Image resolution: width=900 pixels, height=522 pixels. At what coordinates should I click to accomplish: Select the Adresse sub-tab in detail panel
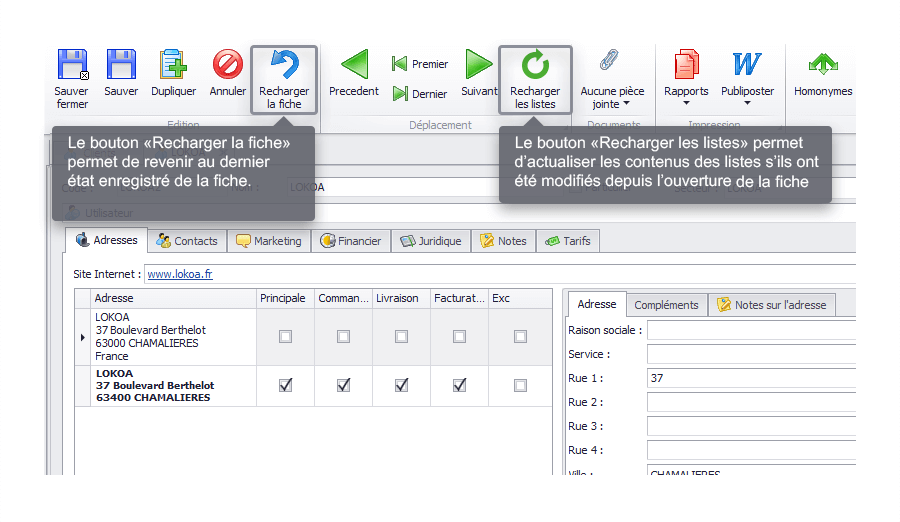tap(596, 304)
